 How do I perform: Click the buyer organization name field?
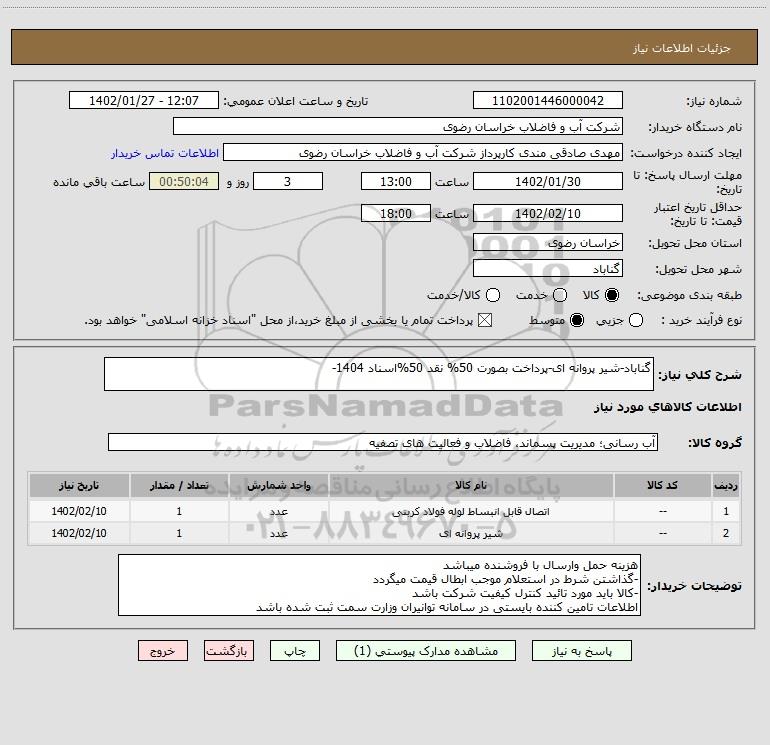pyautogui.click(x=398, y=126)
